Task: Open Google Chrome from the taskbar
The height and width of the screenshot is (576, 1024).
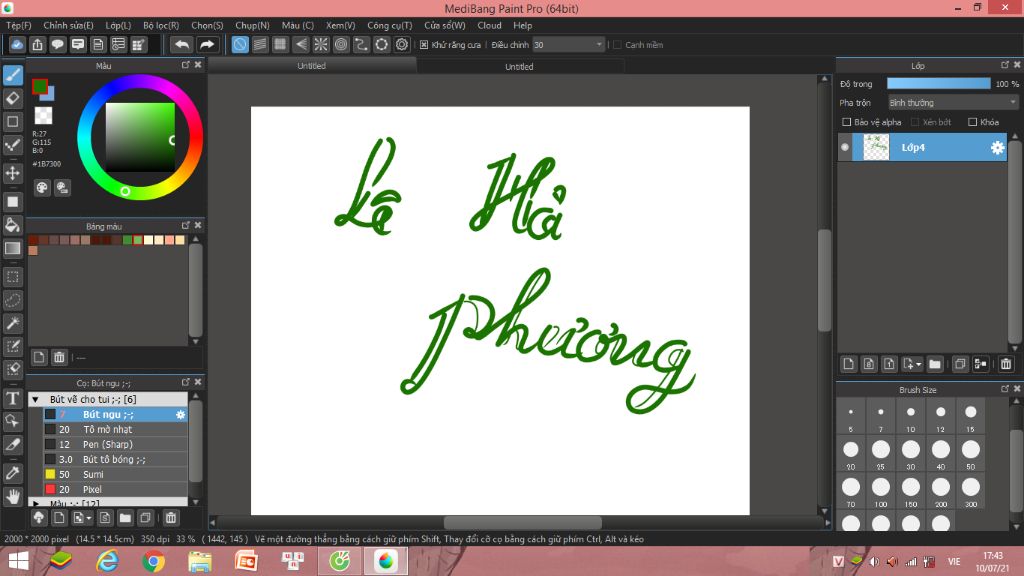Action: [x=153, y=561]
